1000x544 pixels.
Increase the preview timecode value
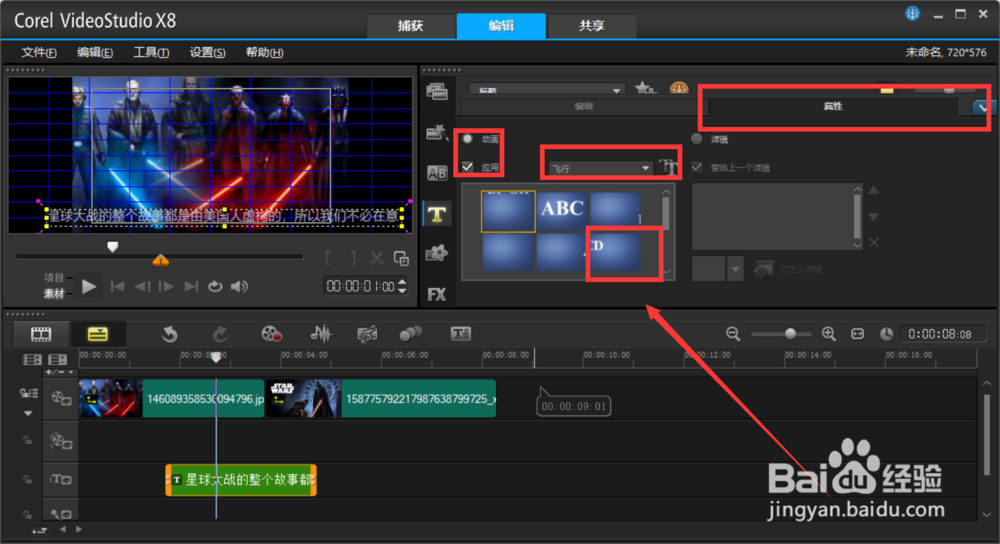tap(402, 281)
